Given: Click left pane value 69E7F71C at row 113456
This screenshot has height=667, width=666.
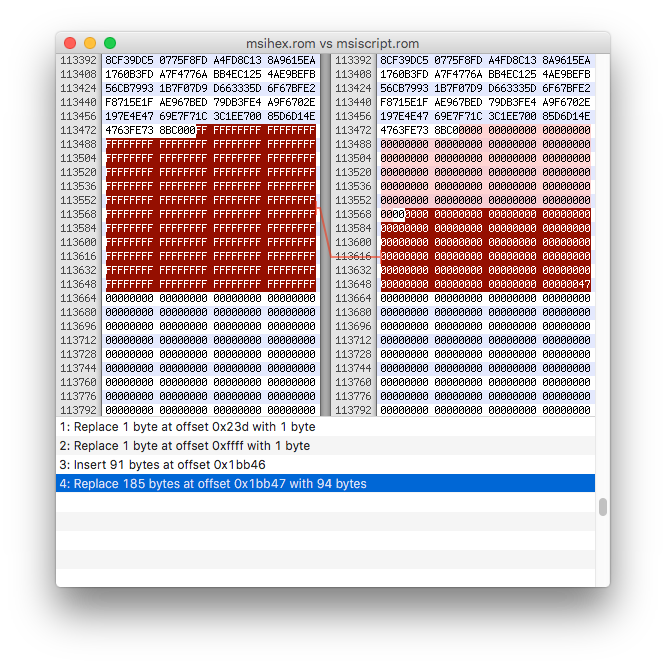Looking at the screenshot, I should [183, 116].
